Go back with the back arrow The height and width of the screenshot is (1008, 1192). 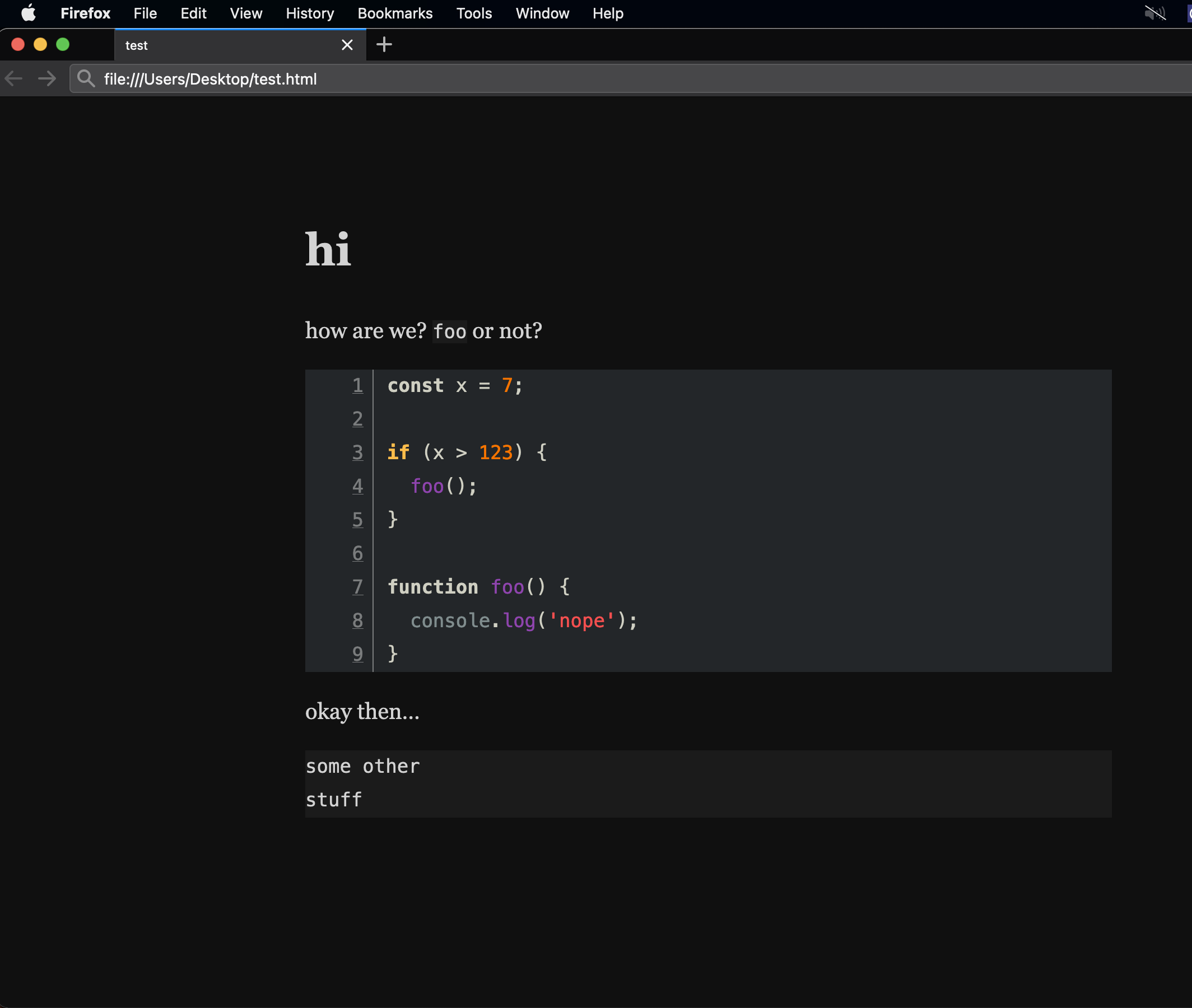[13, 79]
